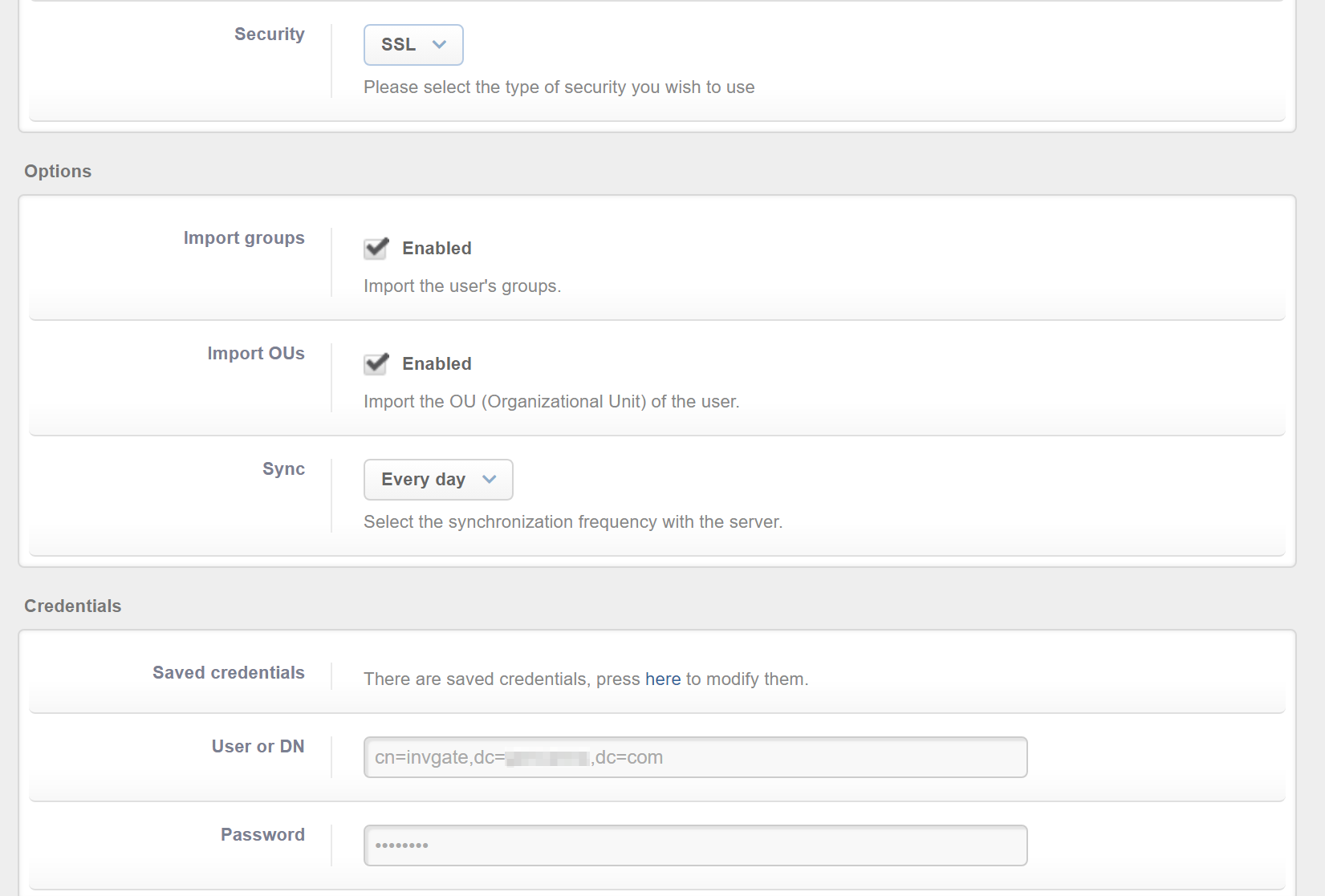Click the 'here' link to modify credentials
The image size is (1325, 896).
click(x=662, y=679)
